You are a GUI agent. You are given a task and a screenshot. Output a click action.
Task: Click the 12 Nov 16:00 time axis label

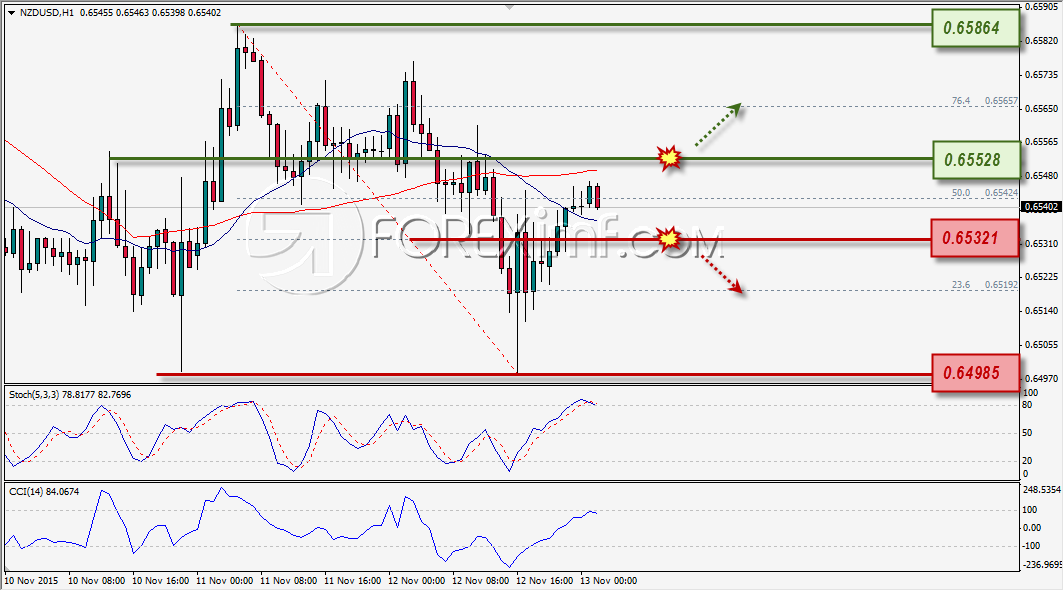(544, 581)
